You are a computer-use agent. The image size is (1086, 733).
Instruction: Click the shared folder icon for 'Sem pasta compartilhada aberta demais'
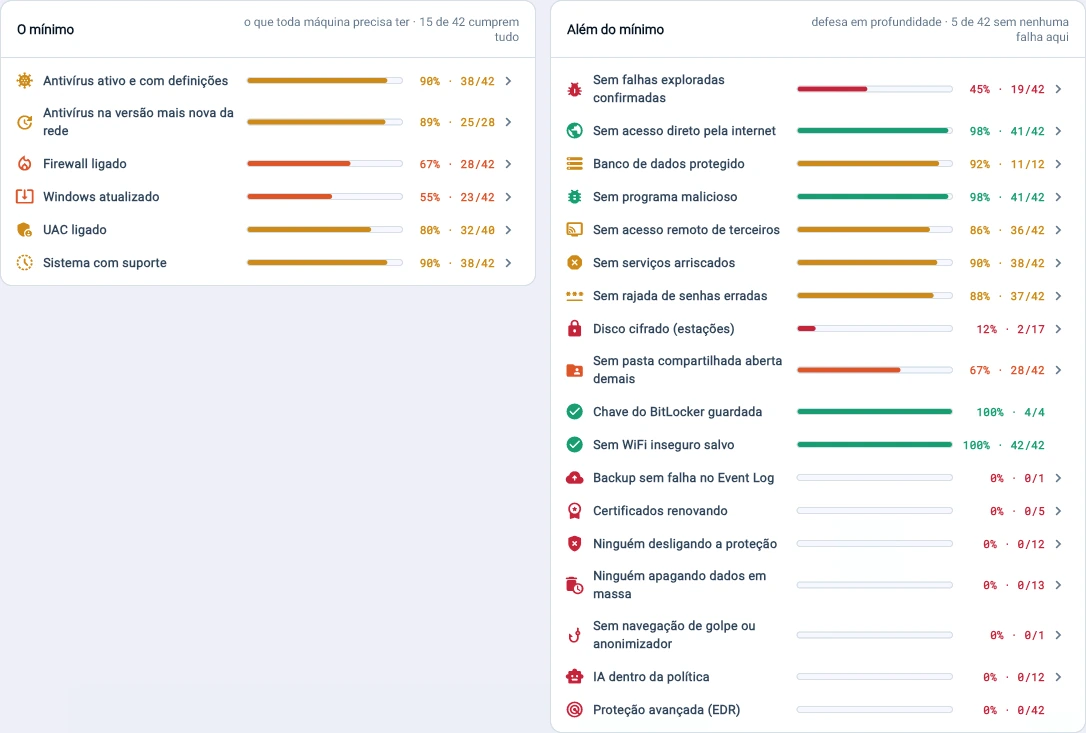(x=574, y=370)
